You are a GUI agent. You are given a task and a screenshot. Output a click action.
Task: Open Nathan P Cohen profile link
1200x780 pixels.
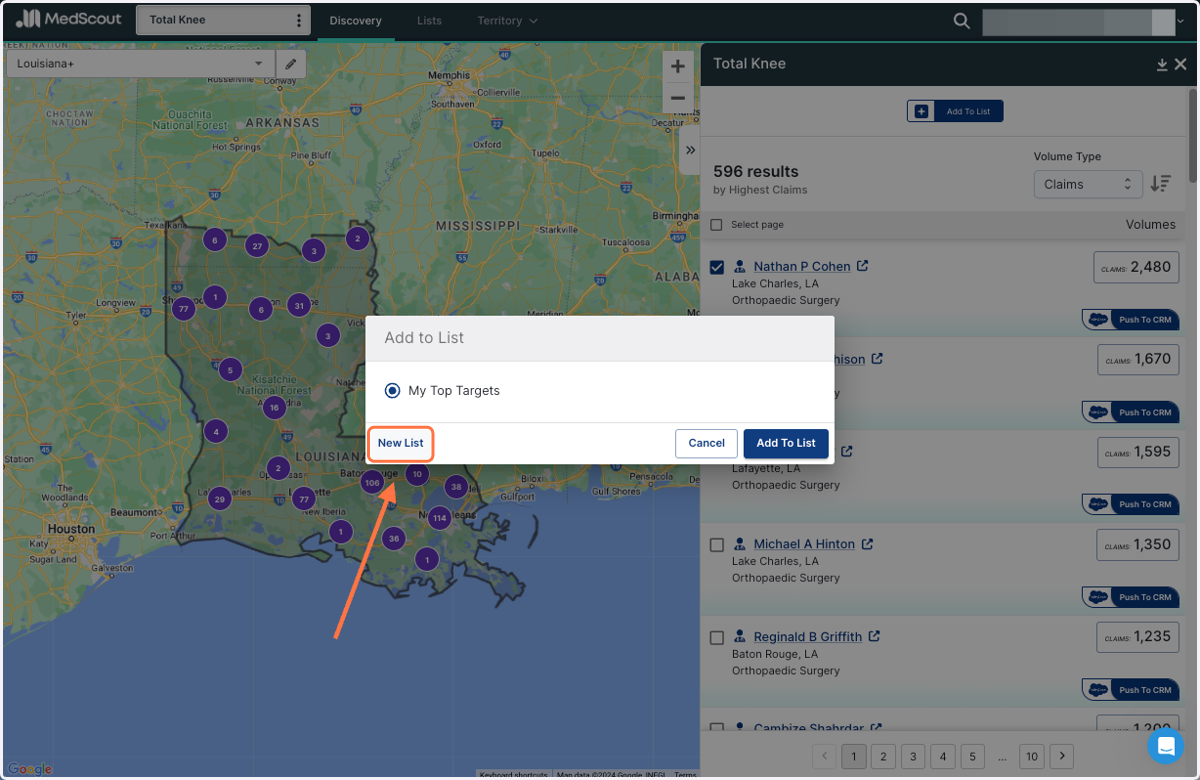click(802, 266)
